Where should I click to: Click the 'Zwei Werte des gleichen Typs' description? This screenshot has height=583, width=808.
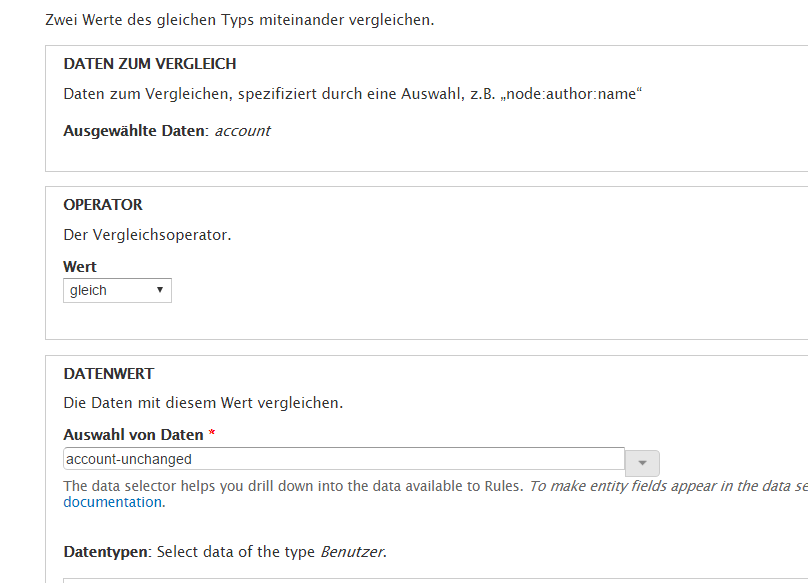pyautogui.click(x=240, y=20)
